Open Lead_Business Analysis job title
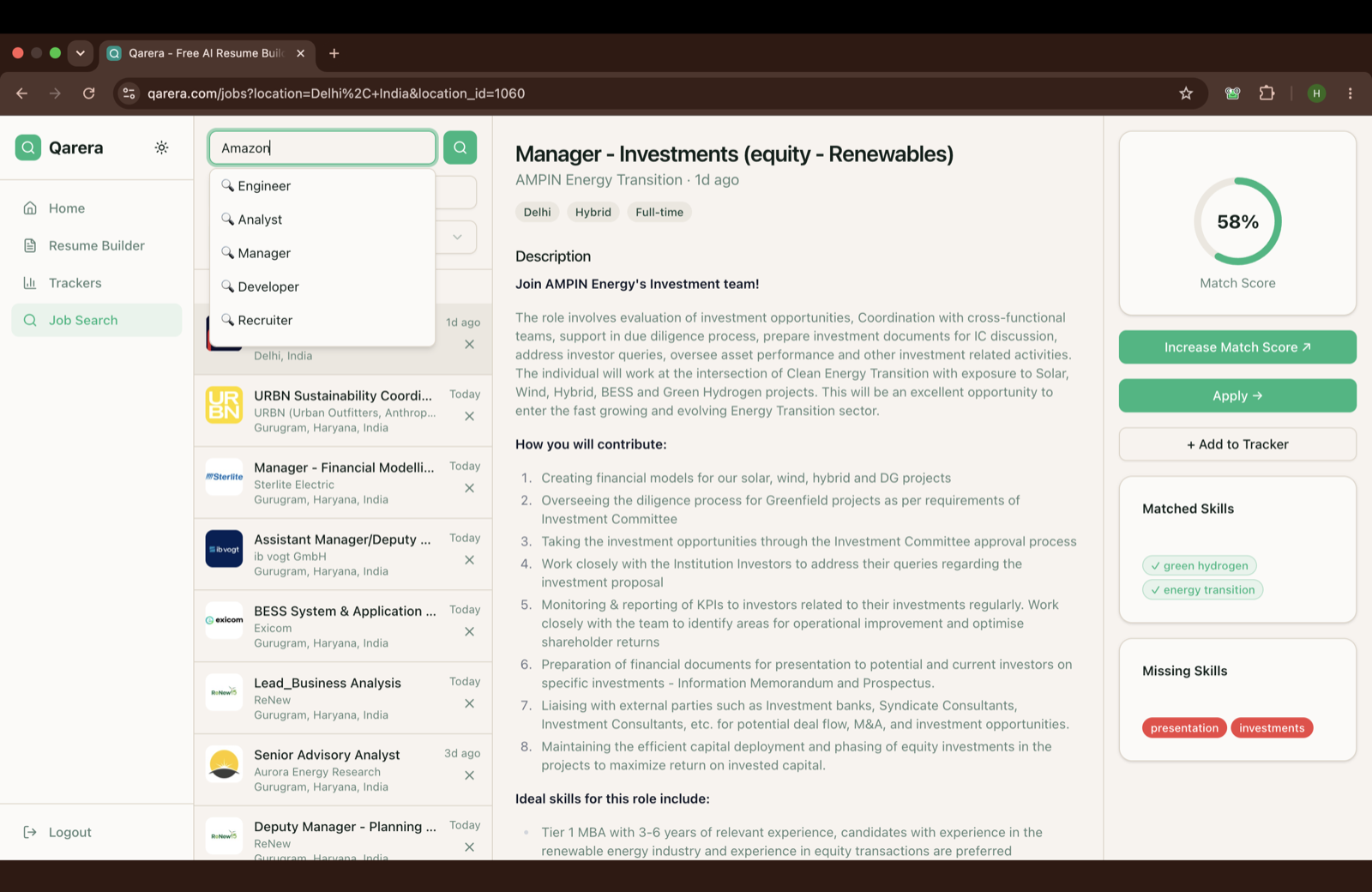This screenshot has width=1372, height=892. tap(328, 683)
